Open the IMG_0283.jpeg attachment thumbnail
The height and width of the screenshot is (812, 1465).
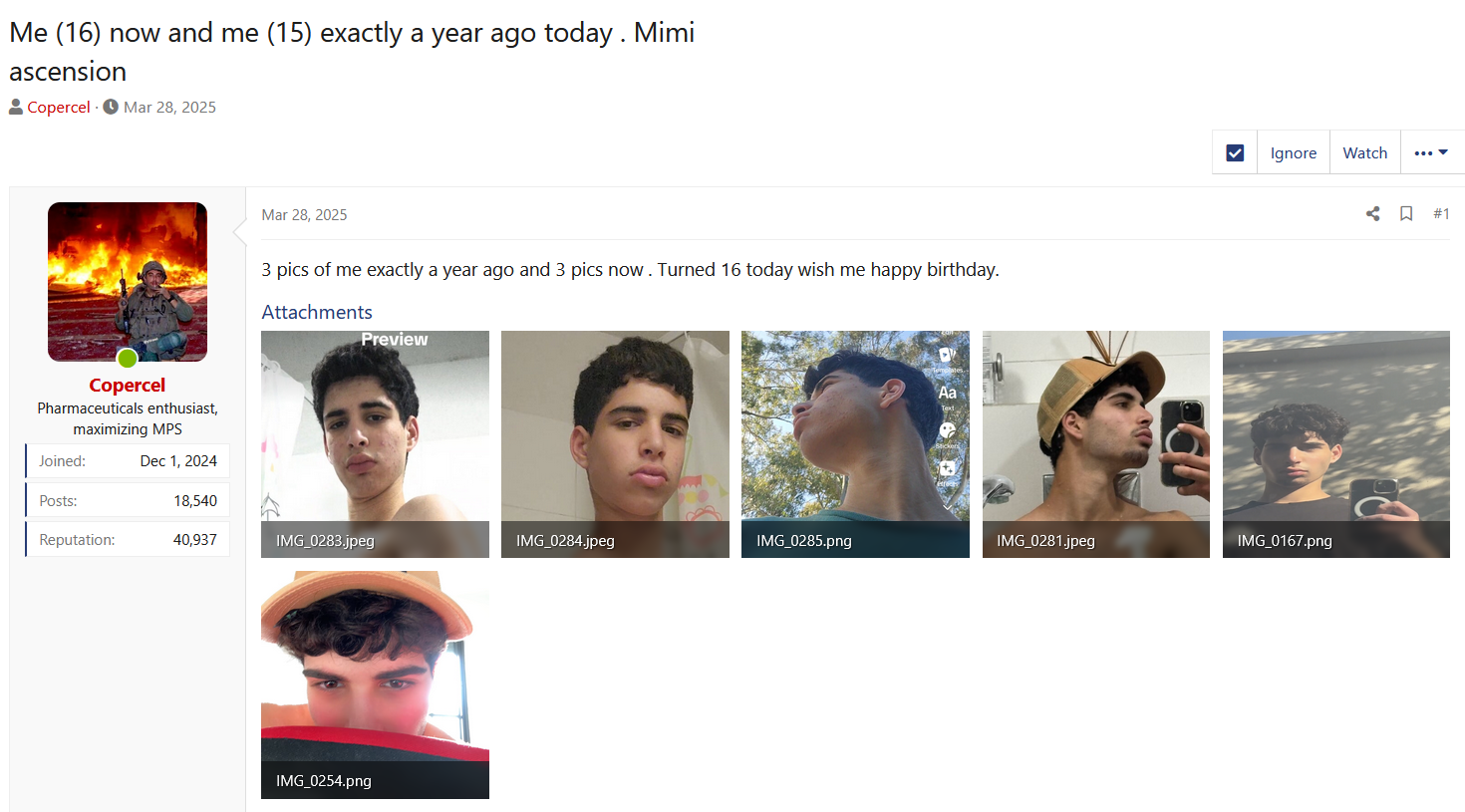[375, 443]
